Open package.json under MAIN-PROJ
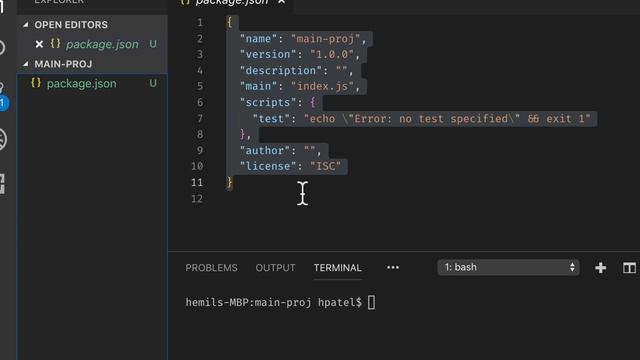Image resolution: width=640 pixels, height=360 pixels. click(82, 84)
